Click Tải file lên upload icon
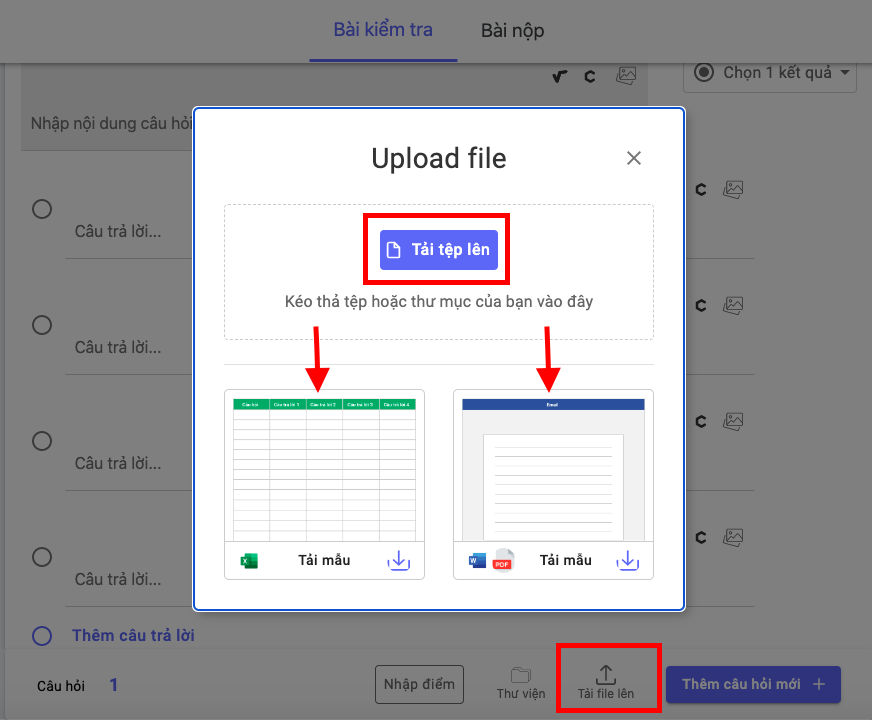872x720 pixels. (x=606, y=675)
